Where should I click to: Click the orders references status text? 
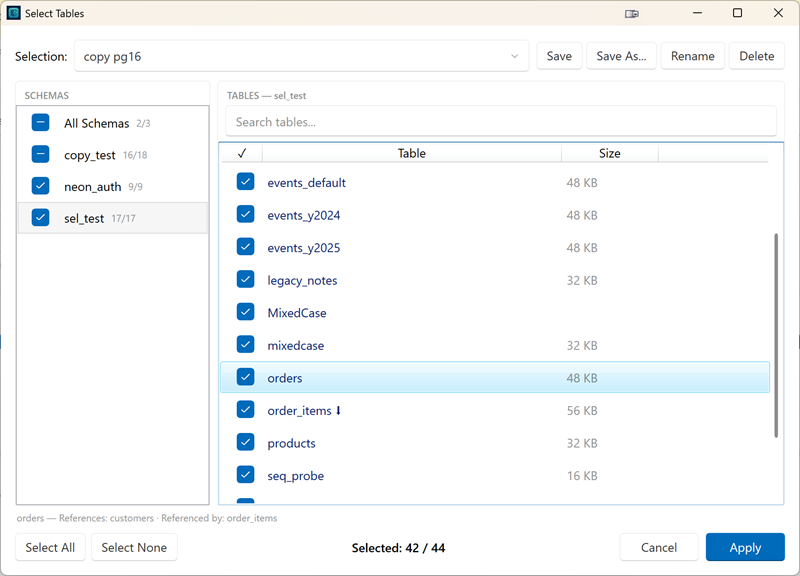point(147,518)
